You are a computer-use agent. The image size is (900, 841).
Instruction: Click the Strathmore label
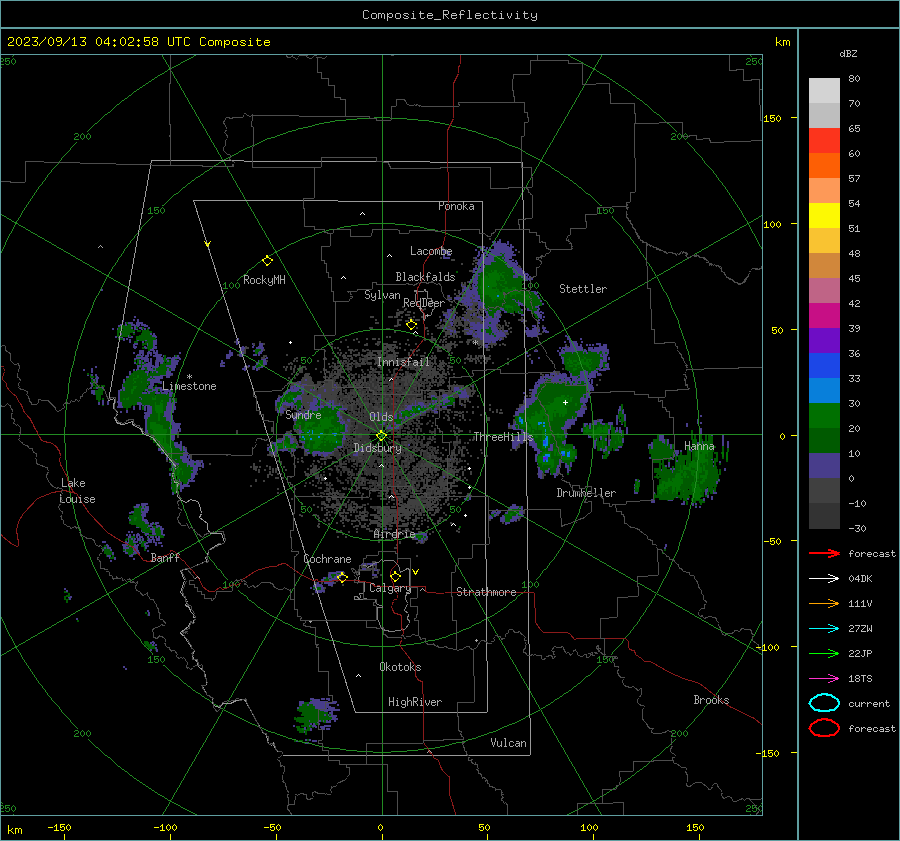[486, 592]
